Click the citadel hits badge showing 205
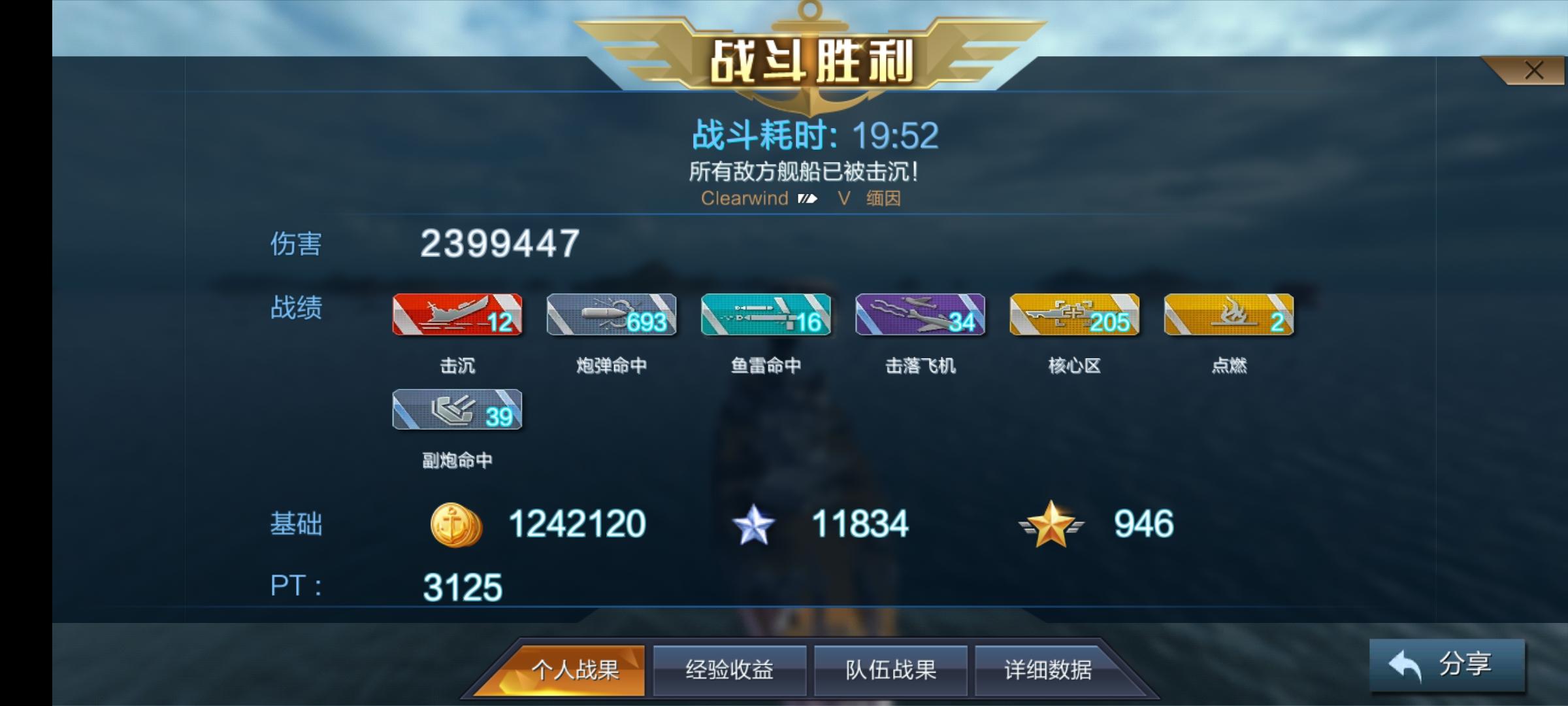This screenshot has height=706, width=1568. (x=1075, y=314)
